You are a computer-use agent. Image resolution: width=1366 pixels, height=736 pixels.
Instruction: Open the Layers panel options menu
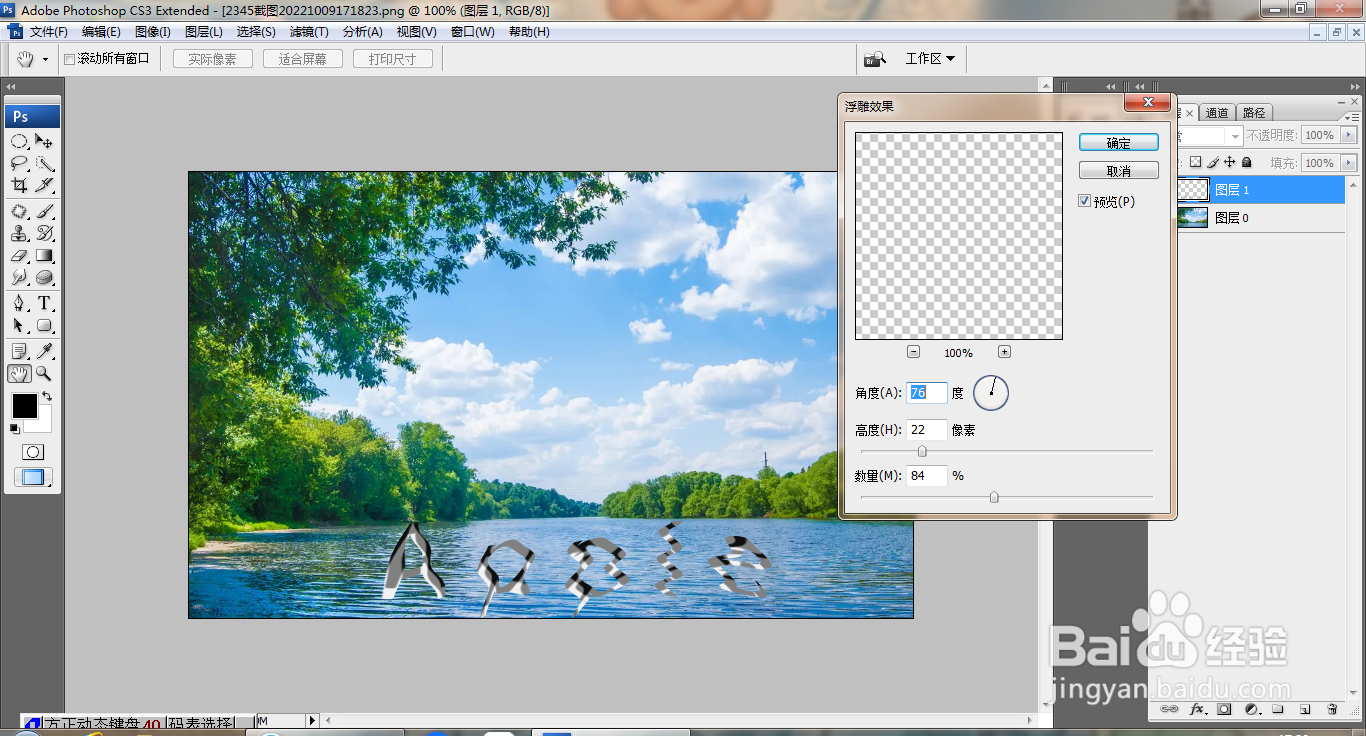[x=1350, y=117]
